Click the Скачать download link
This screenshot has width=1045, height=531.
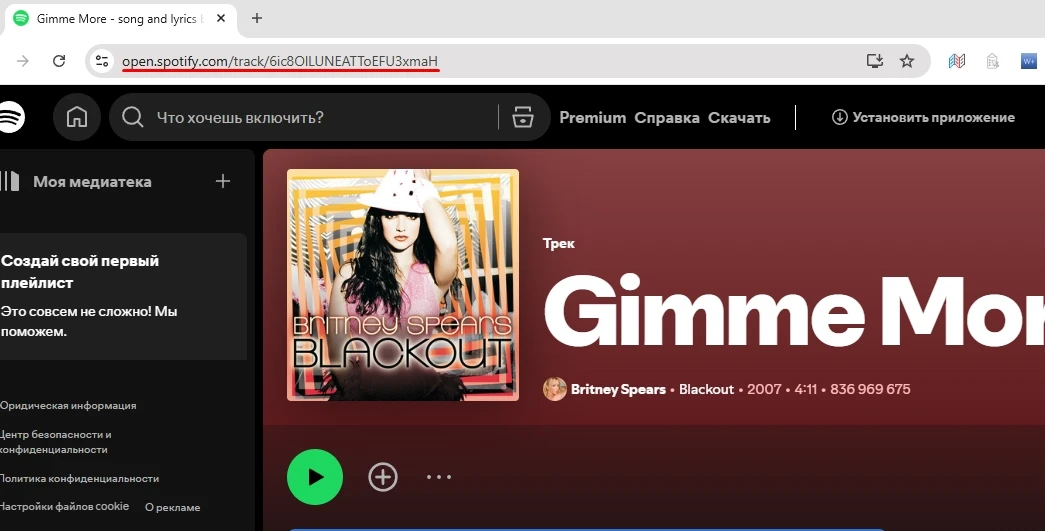pos(739,118)
